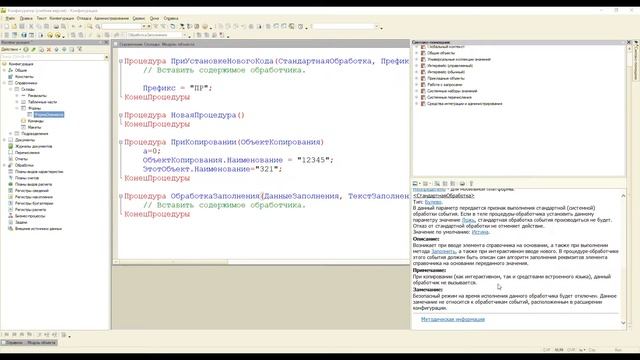Click the Print toolbar icon

(56, 27)
